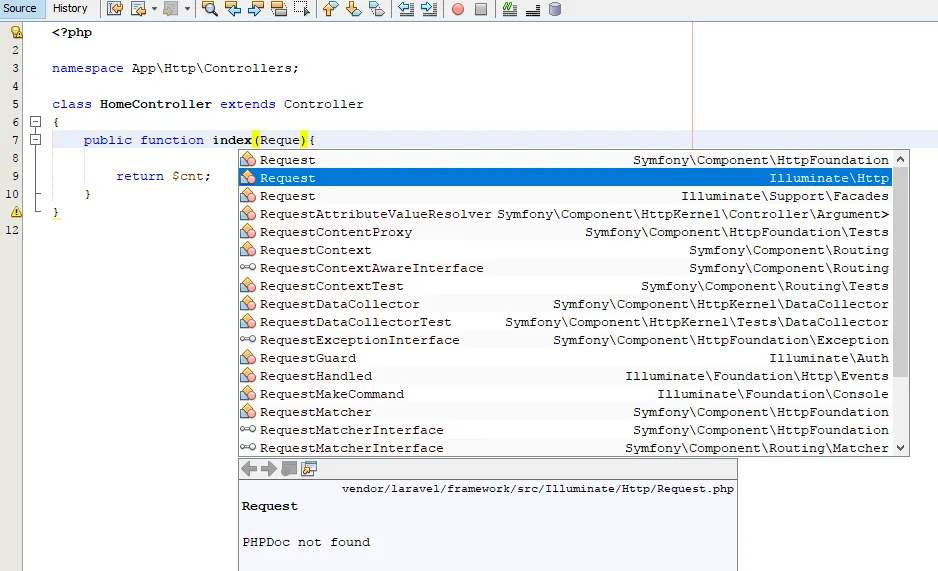Click the 'PHPDoc not found' text

[306, 542]
